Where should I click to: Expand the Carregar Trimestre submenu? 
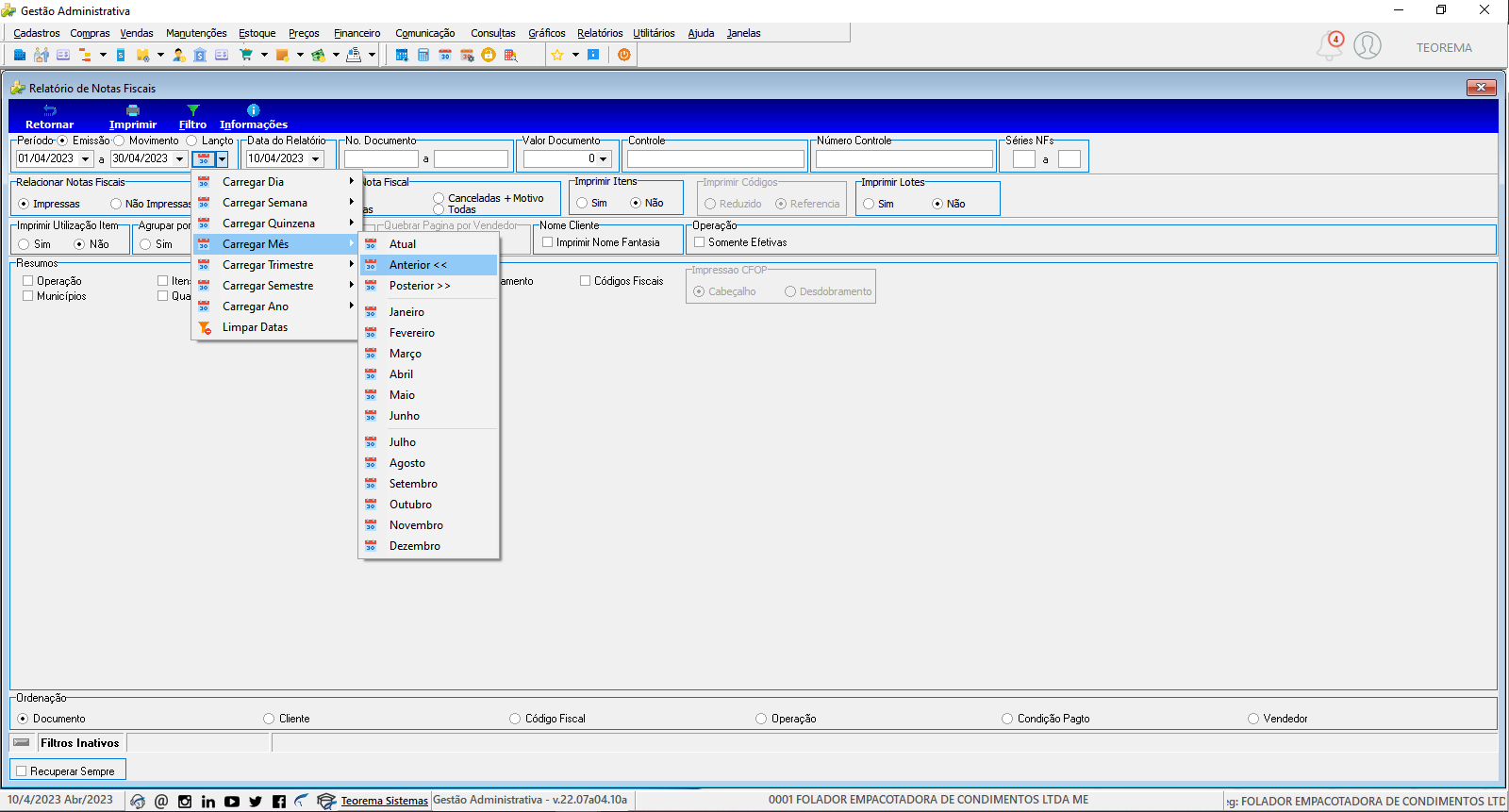(x=275, y=265)
